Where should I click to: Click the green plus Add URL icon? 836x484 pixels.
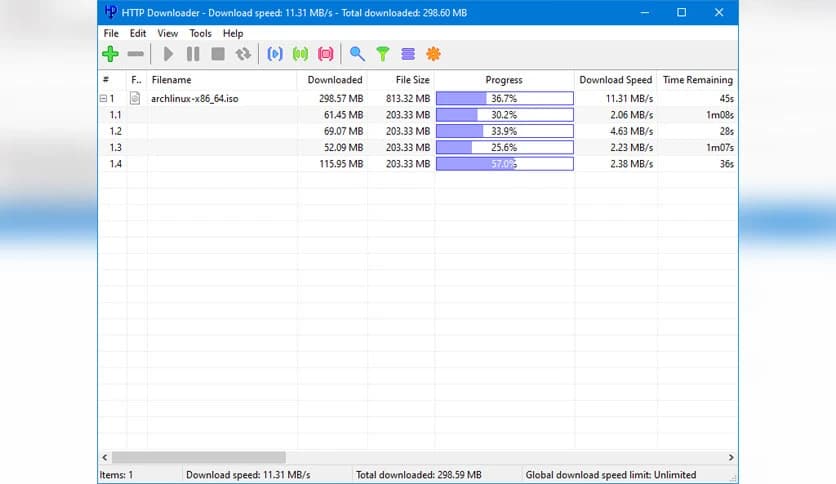tap(110, 54)
